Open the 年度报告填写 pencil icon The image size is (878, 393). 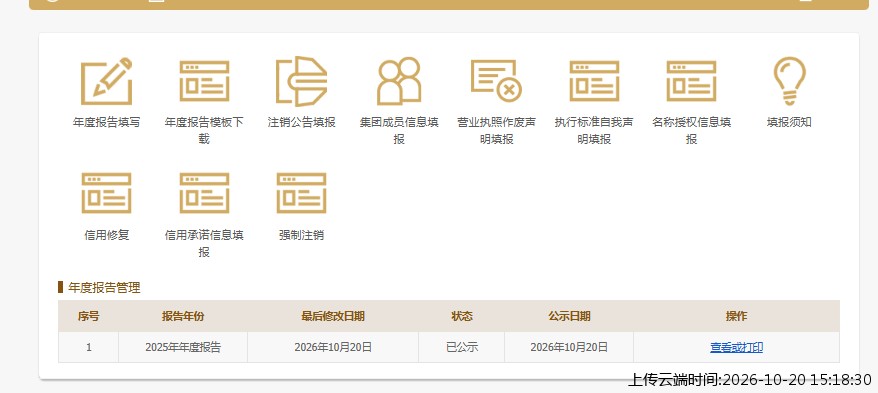(x=106, y=81)
